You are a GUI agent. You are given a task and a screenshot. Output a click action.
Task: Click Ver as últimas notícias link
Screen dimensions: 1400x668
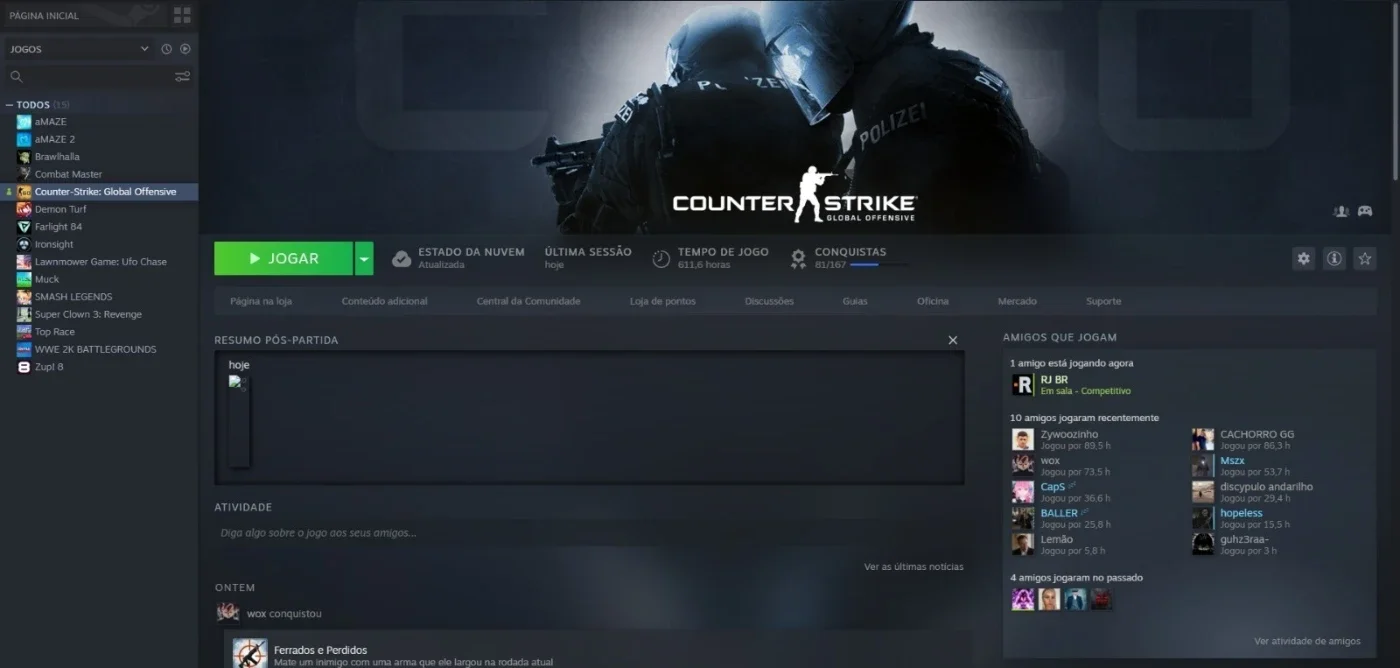coord(914,567)
